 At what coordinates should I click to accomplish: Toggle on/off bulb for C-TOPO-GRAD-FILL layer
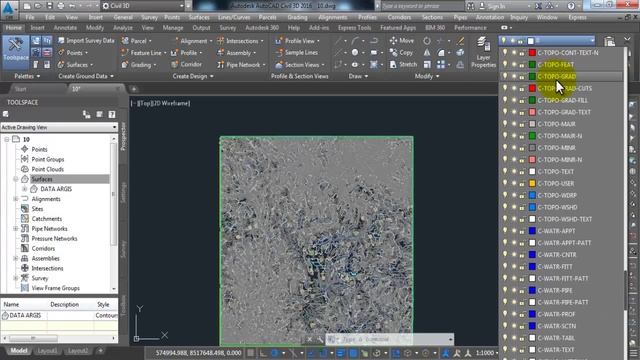coord(505,100)
